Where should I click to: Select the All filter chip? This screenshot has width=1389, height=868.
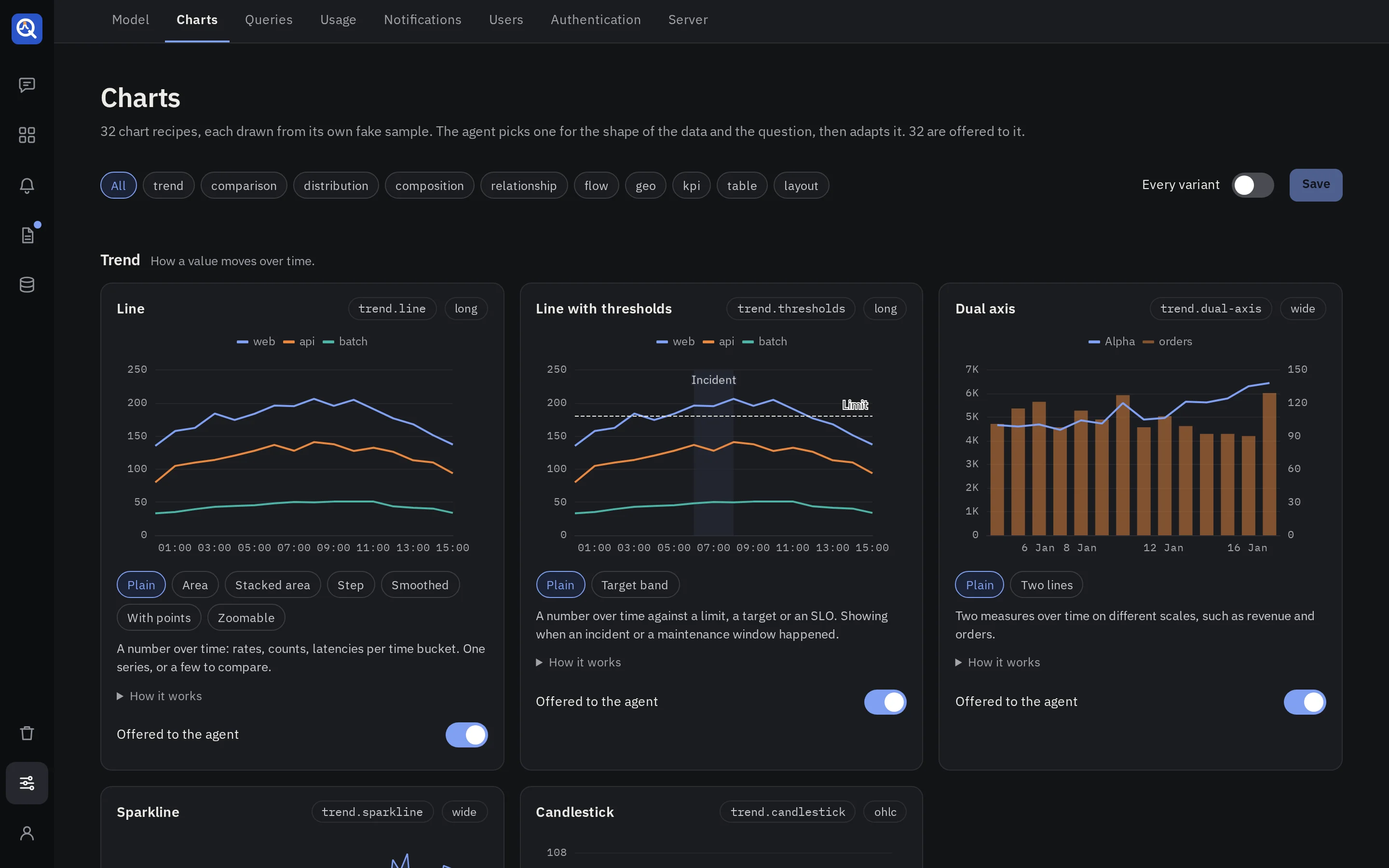pos(118,186)
